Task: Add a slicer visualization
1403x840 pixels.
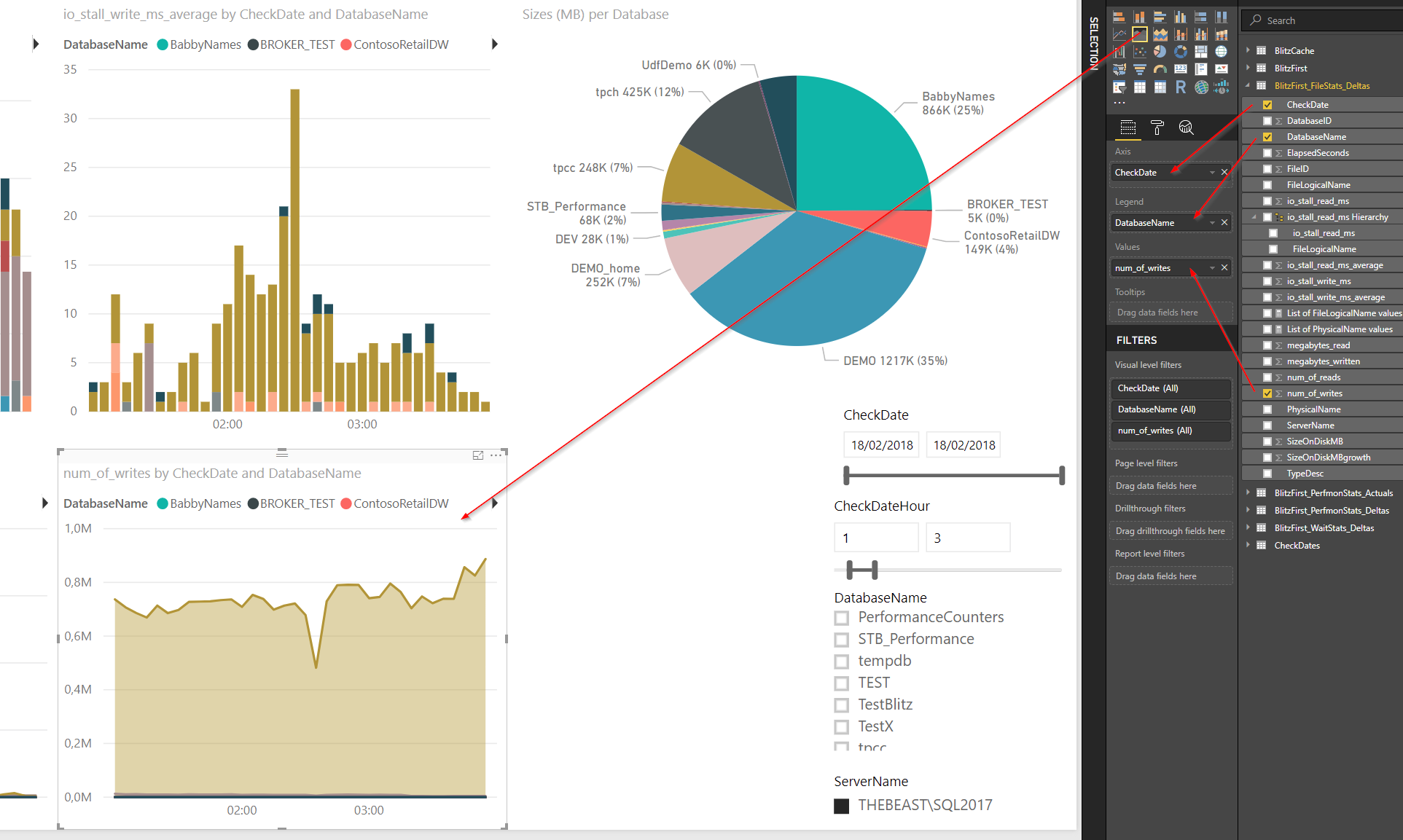Action: (x=1119, y=87)
